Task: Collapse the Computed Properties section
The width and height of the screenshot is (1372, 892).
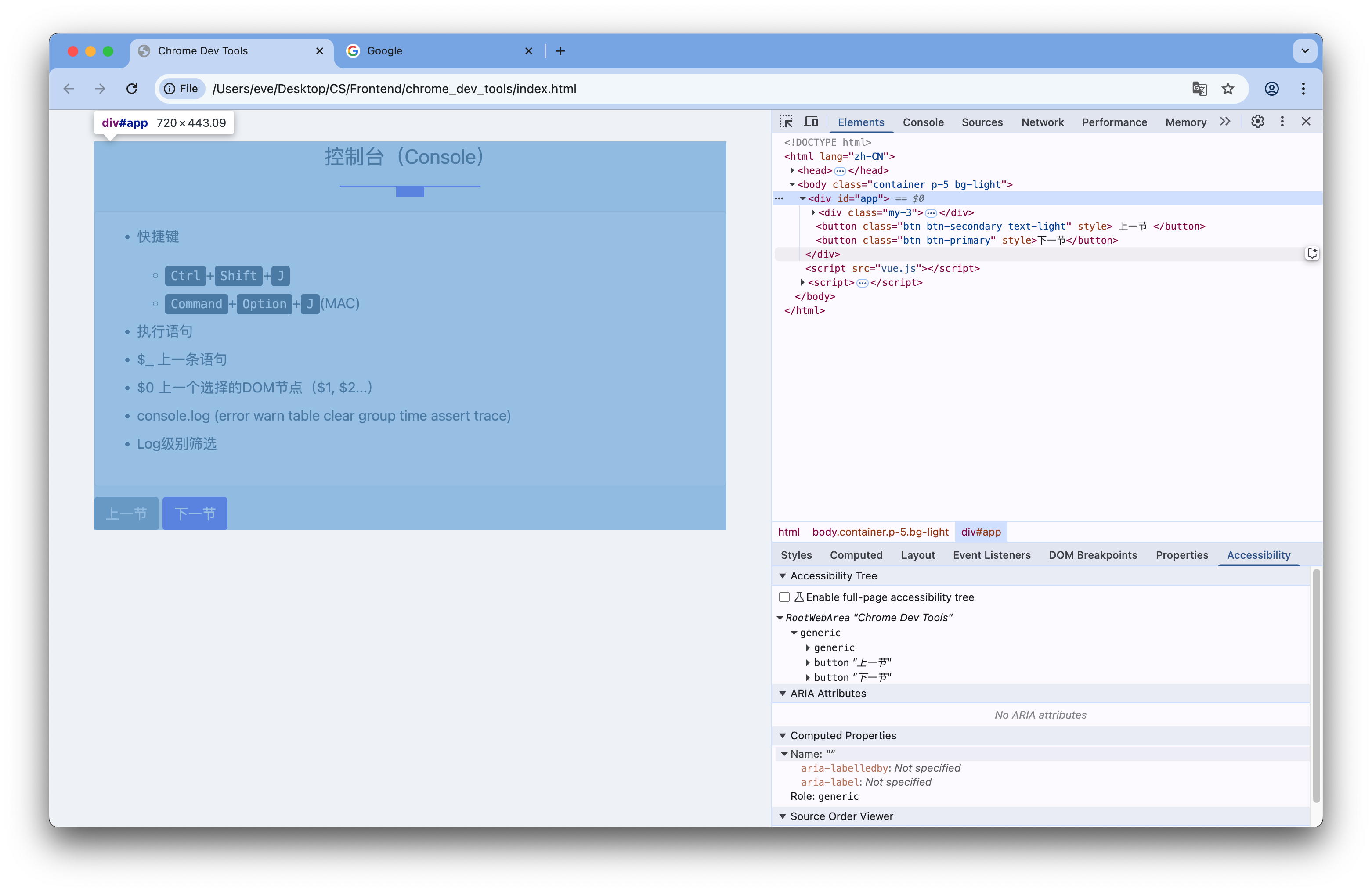Action: pos(783,735)
